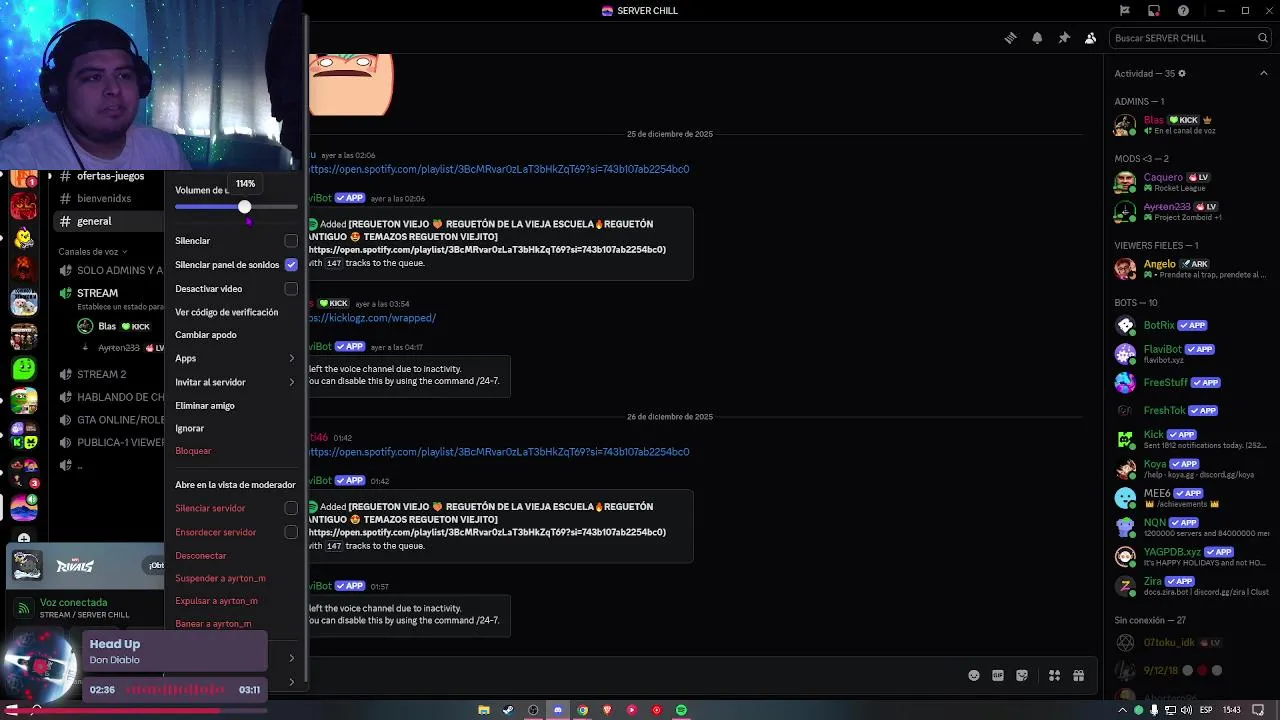
Task: Open the Inbox icon in title bar
Action: pos(1154,11)
